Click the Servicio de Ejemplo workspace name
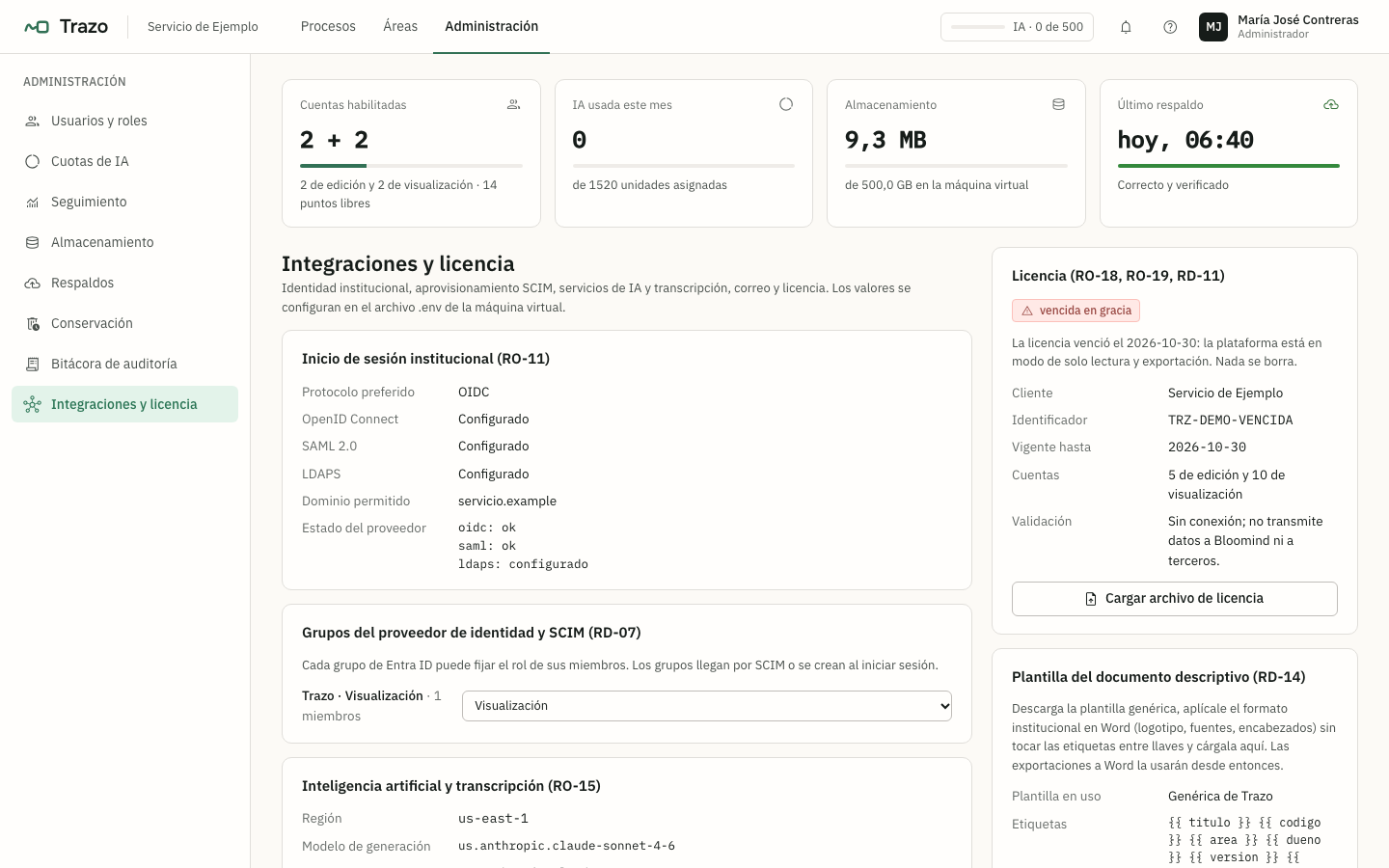This screenshot has height=868, width=1389. pyautogui.click(x=203, y=27)
